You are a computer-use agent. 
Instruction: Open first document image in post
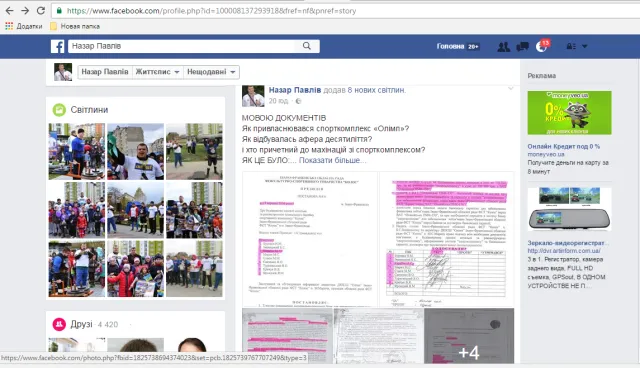pos(310,239)
